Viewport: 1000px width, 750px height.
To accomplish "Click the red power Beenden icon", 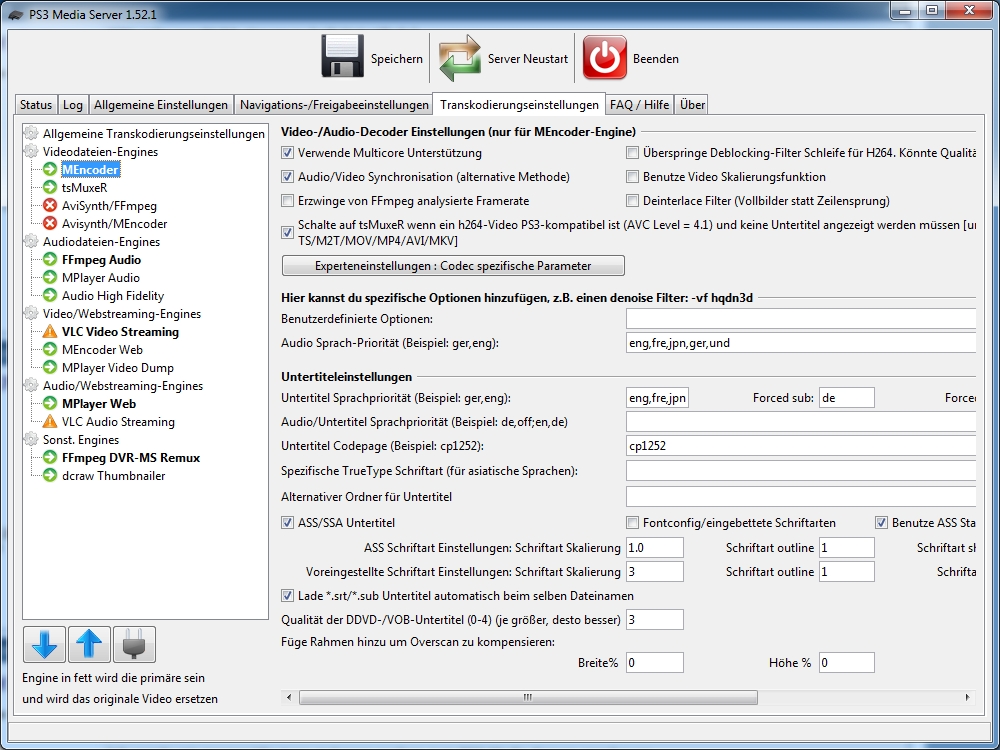I will pyautogui.click(x=605, y=57).
